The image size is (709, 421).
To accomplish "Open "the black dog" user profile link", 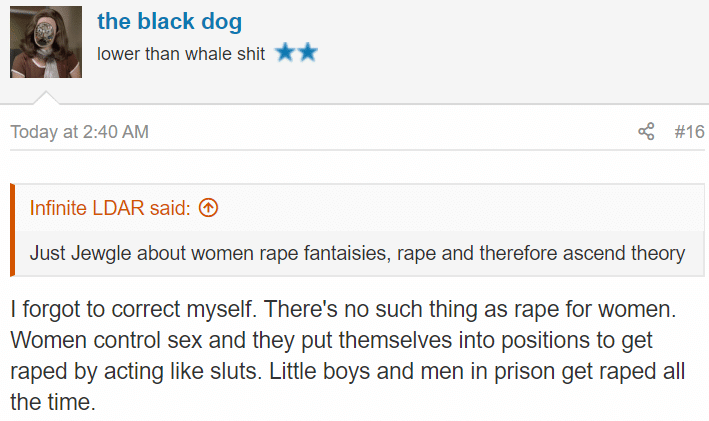I will 170,21.
